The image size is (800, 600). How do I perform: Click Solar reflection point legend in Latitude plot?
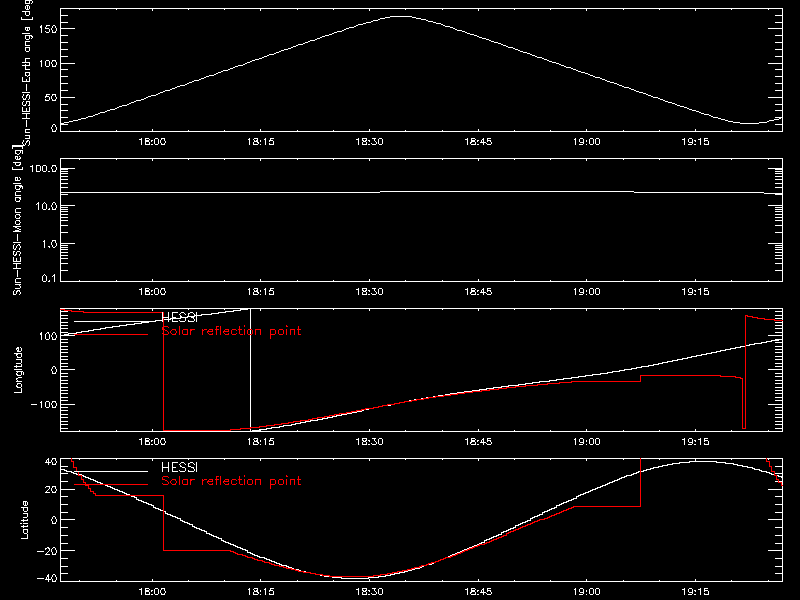pyautogui.click(x=231, y=481)
